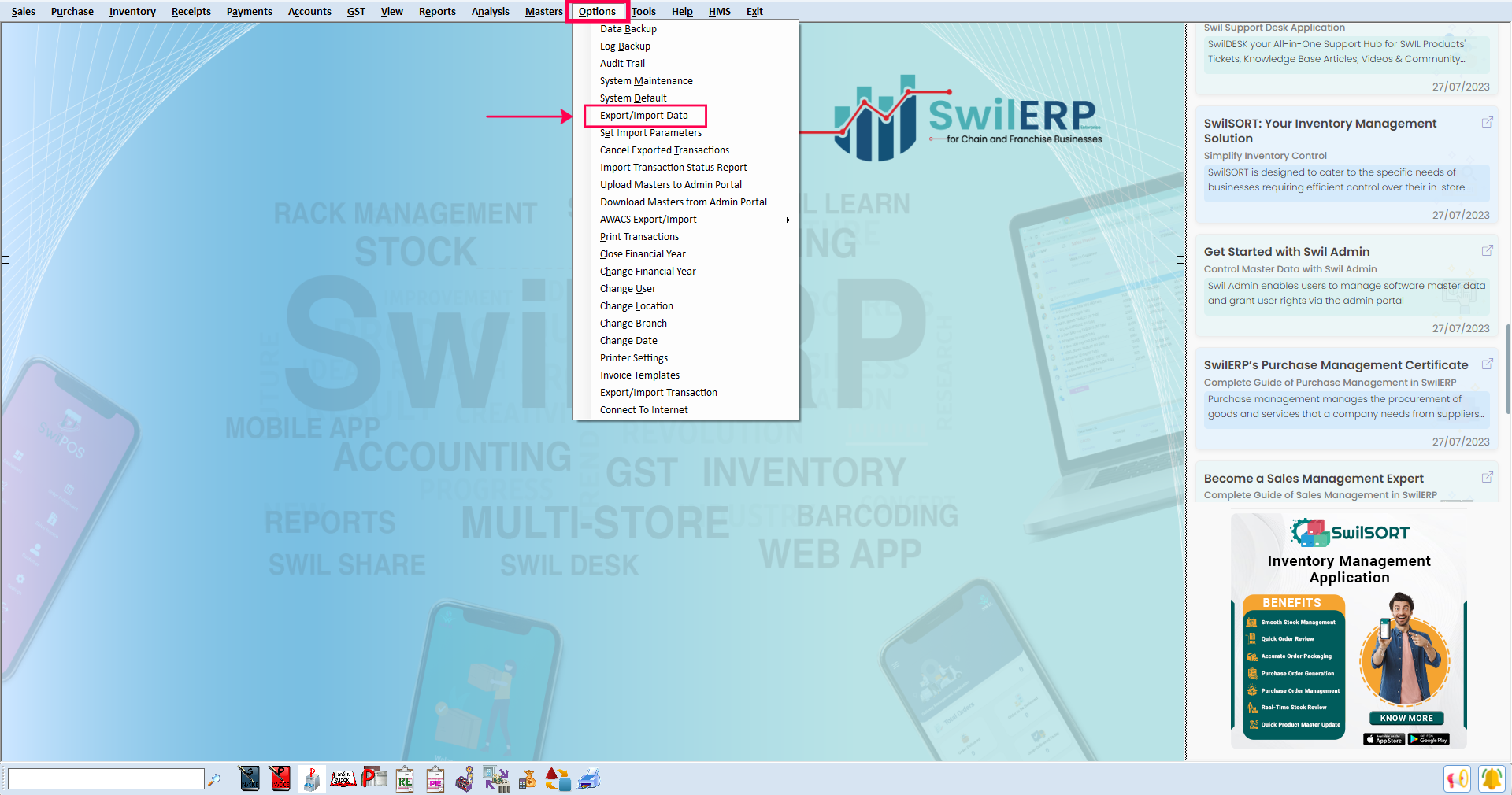The width and height of the screenshot is (1512, 795).
Task: Open Invoice Templates entry
Action: tap(639, 375)
